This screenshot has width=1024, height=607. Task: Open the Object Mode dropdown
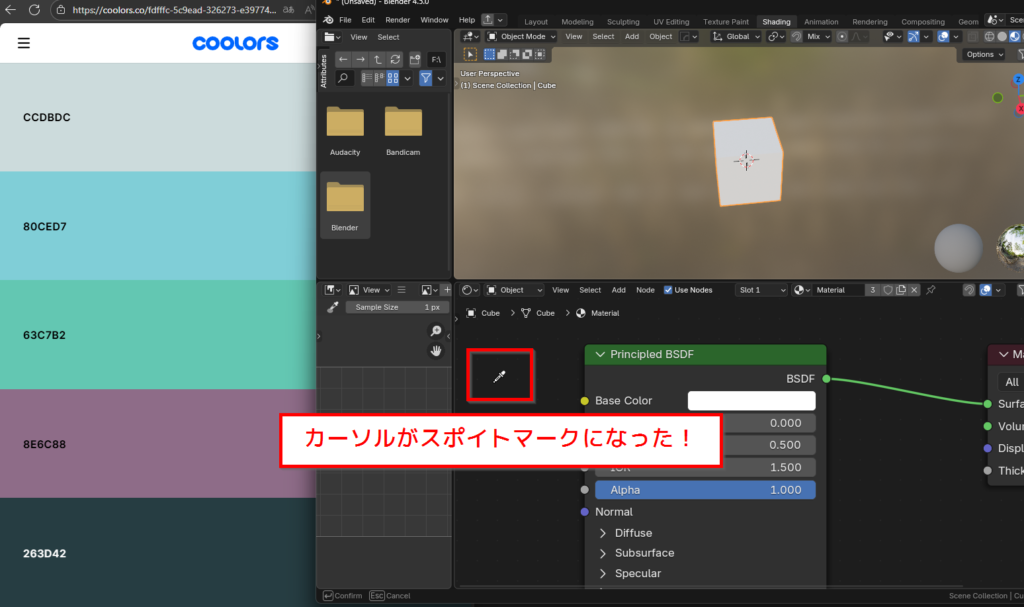(x=521, y=36)
